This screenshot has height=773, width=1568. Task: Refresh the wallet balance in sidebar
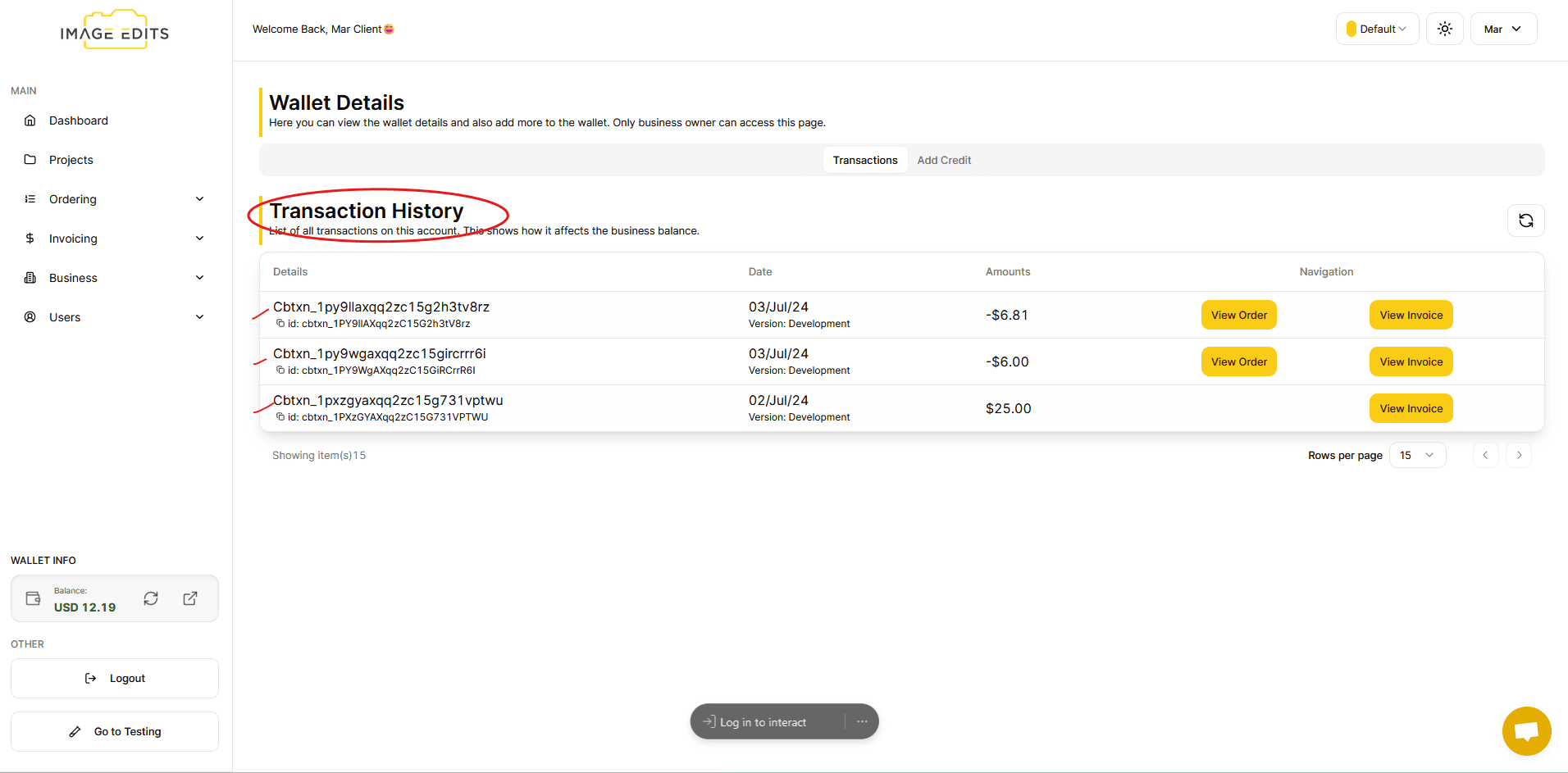click(x=151, y=598)
